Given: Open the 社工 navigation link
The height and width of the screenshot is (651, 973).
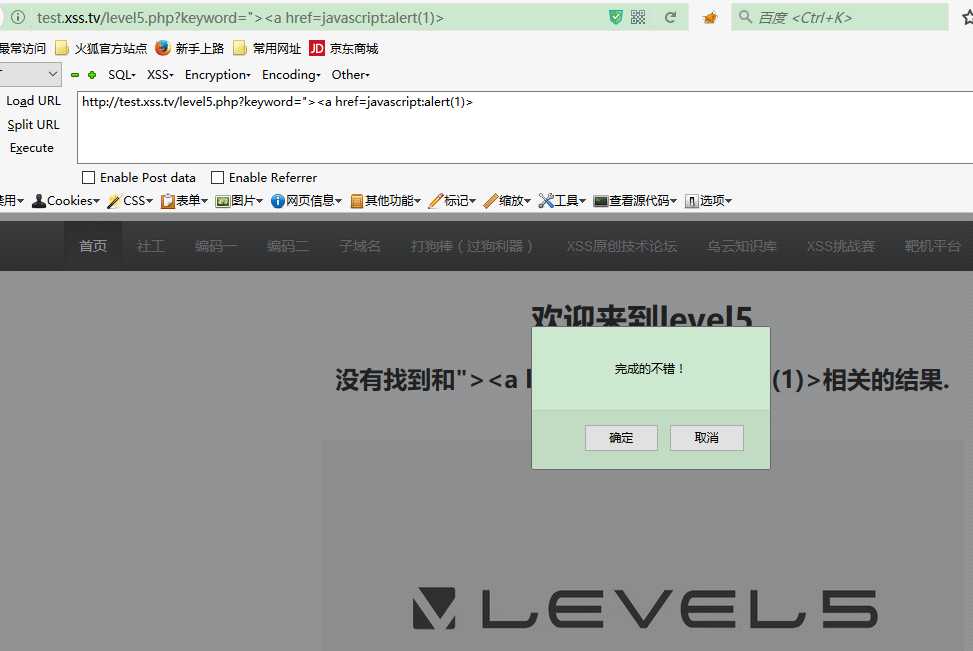Looking at the screenshot, I should (x=151, y=246).
